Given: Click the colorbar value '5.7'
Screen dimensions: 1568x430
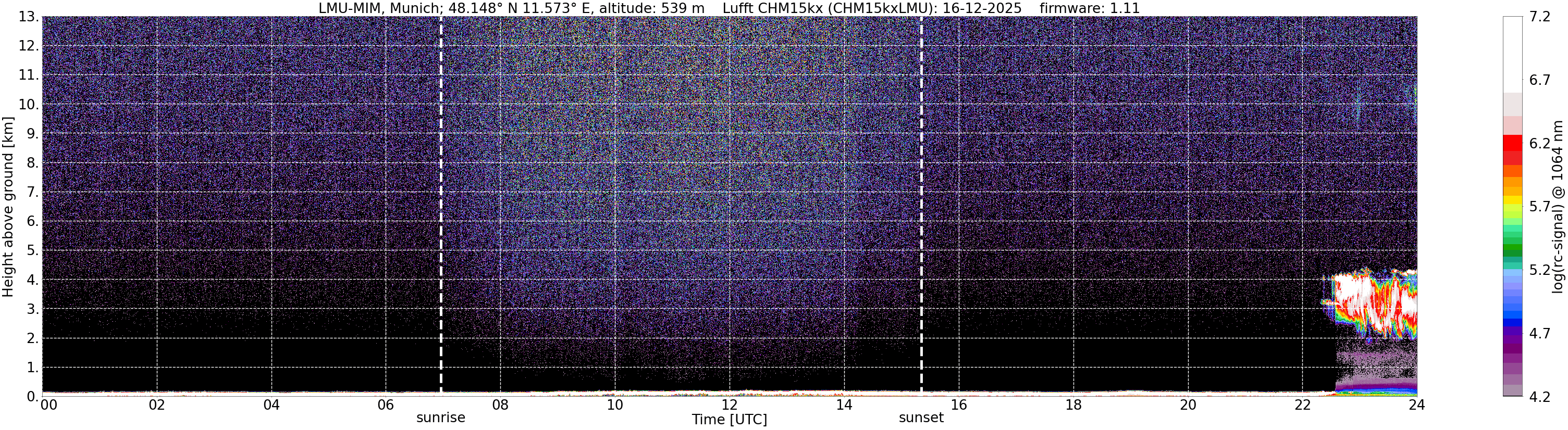Looking at the screenshot, I should click(x=1539, y=206).
